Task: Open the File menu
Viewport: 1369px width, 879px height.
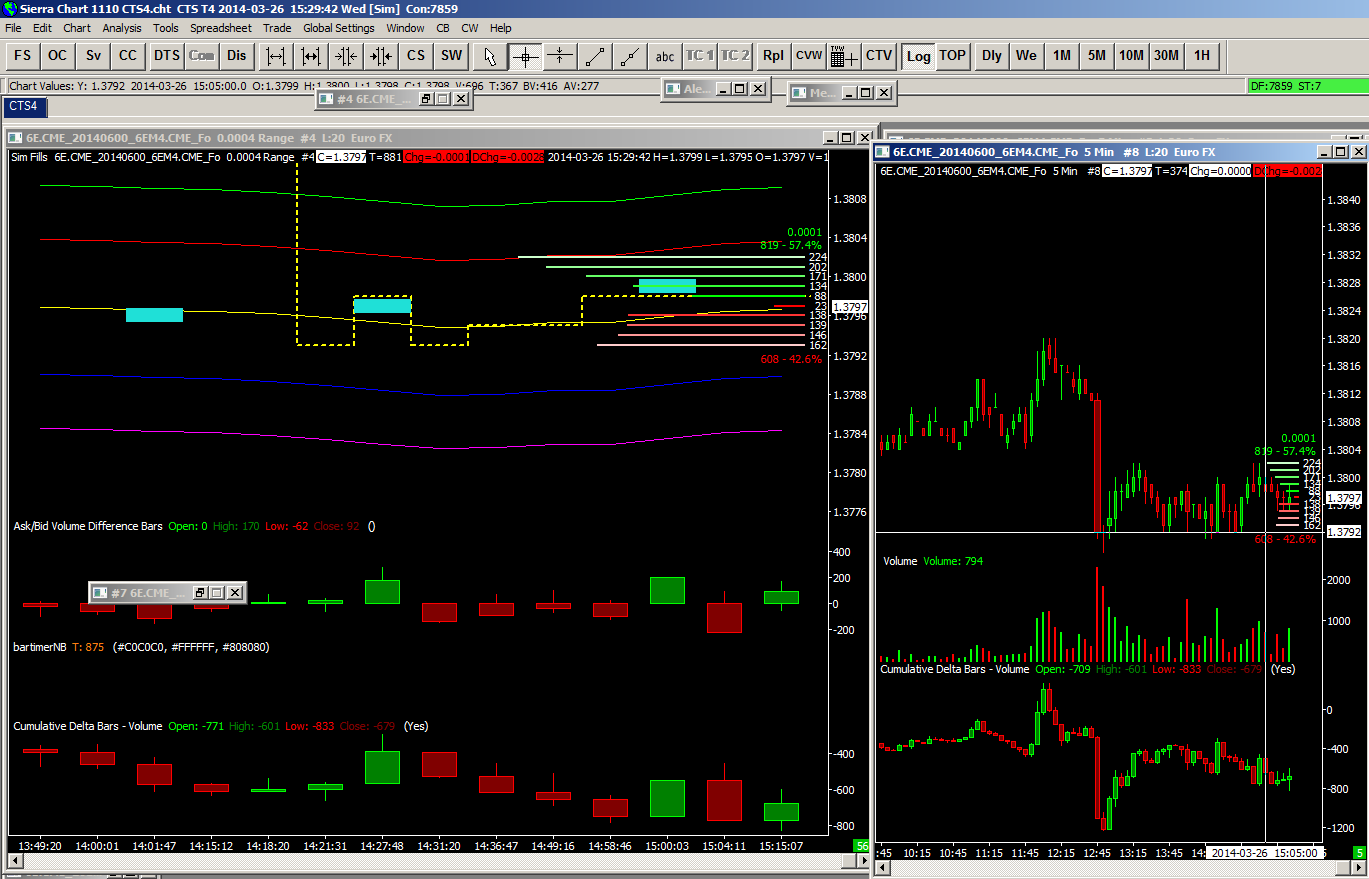Action: click(x=14, y=28)
